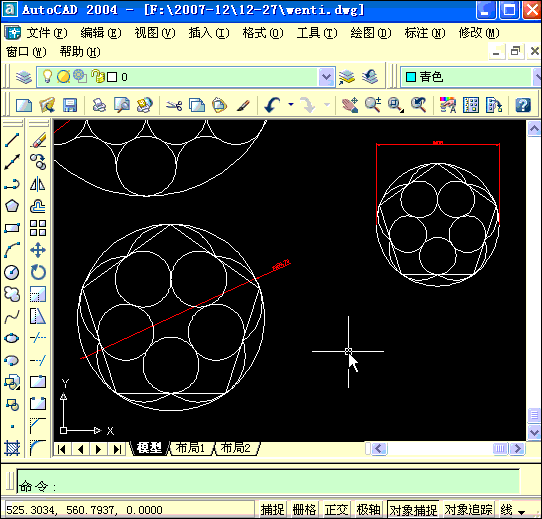
Task: Toggle 捕捉 snap mode in status bar
Action: (x=273, y=510)
